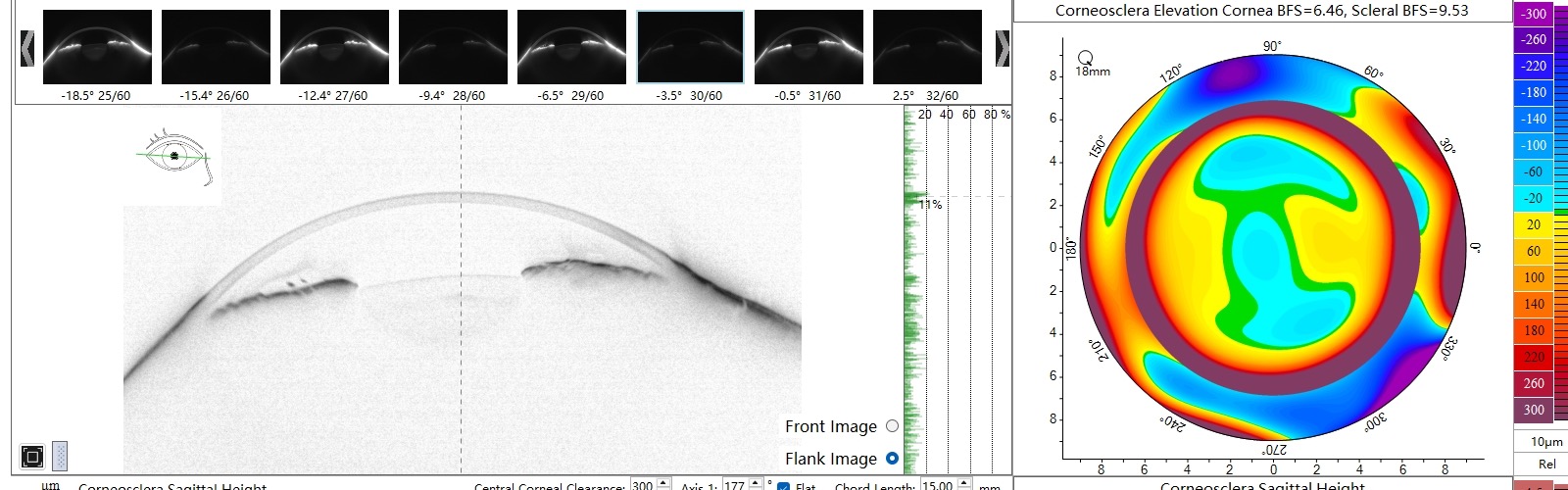Open scan thumbnail 25/60 at -18.5°
1568x490 pixels.
(x=97, y=47)
